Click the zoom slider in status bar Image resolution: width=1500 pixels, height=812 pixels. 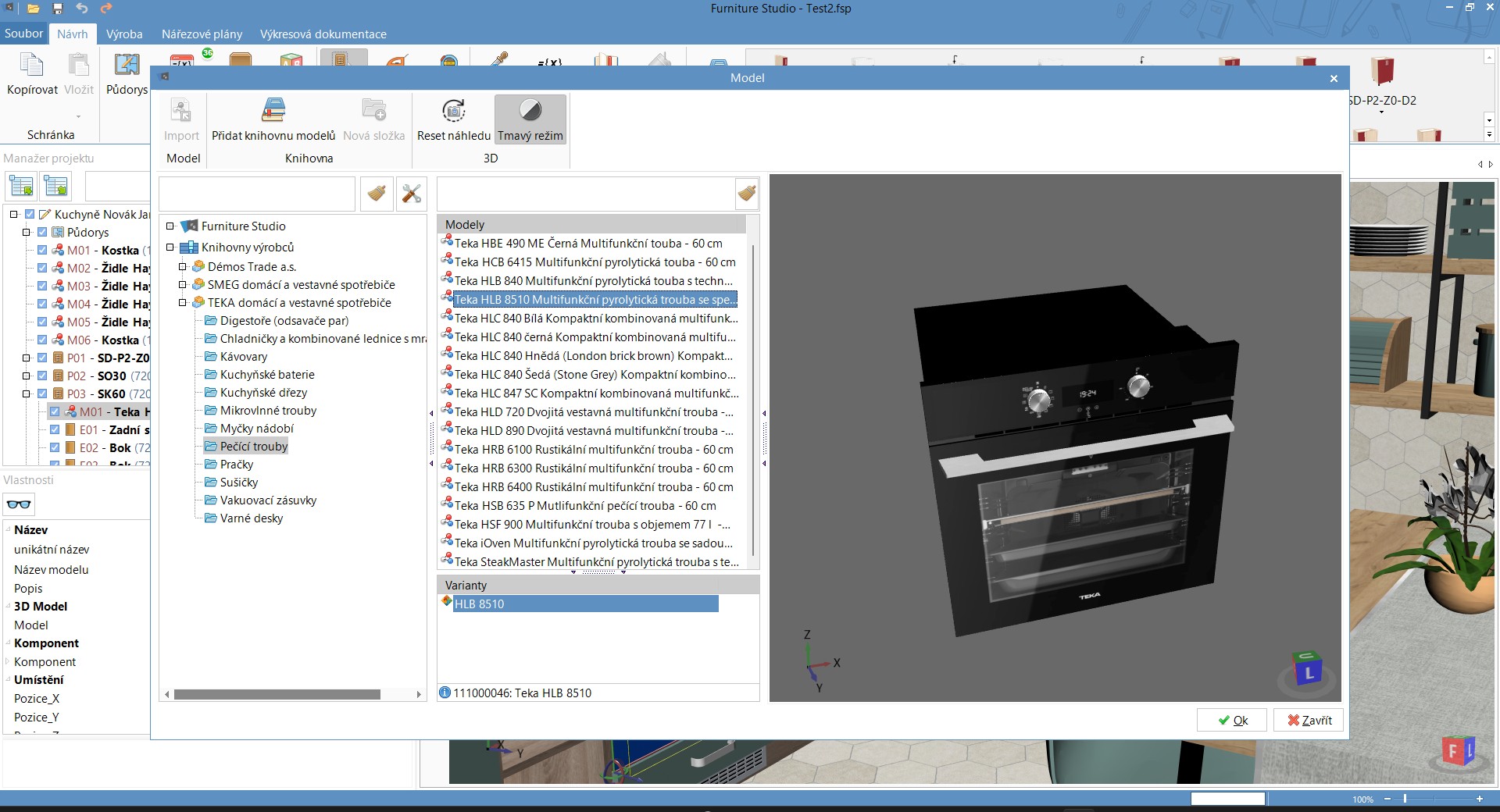[x=1405, y=799]
